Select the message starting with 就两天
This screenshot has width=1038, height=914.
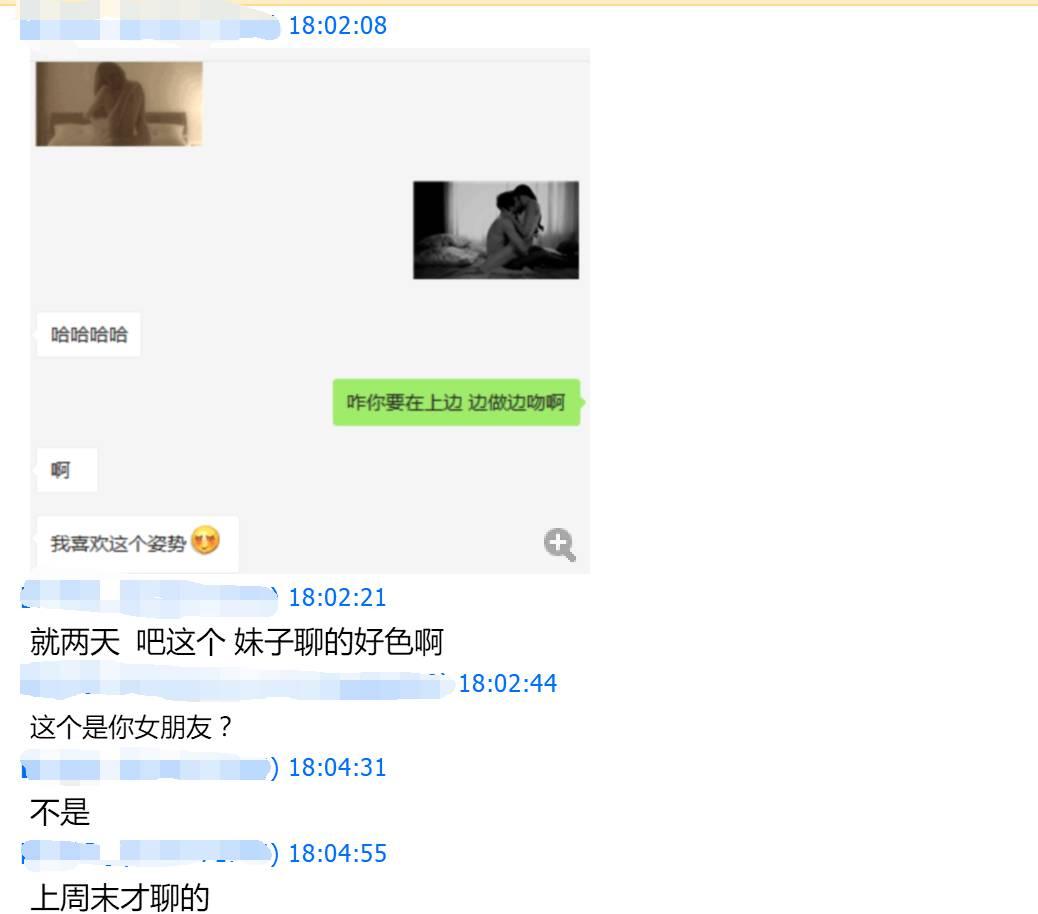coord(236,642)
